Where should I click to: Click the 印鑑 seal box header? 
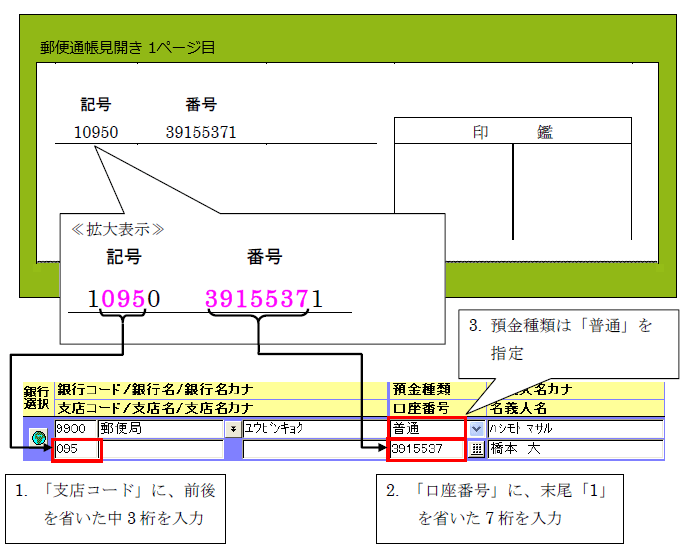point(512,132)
